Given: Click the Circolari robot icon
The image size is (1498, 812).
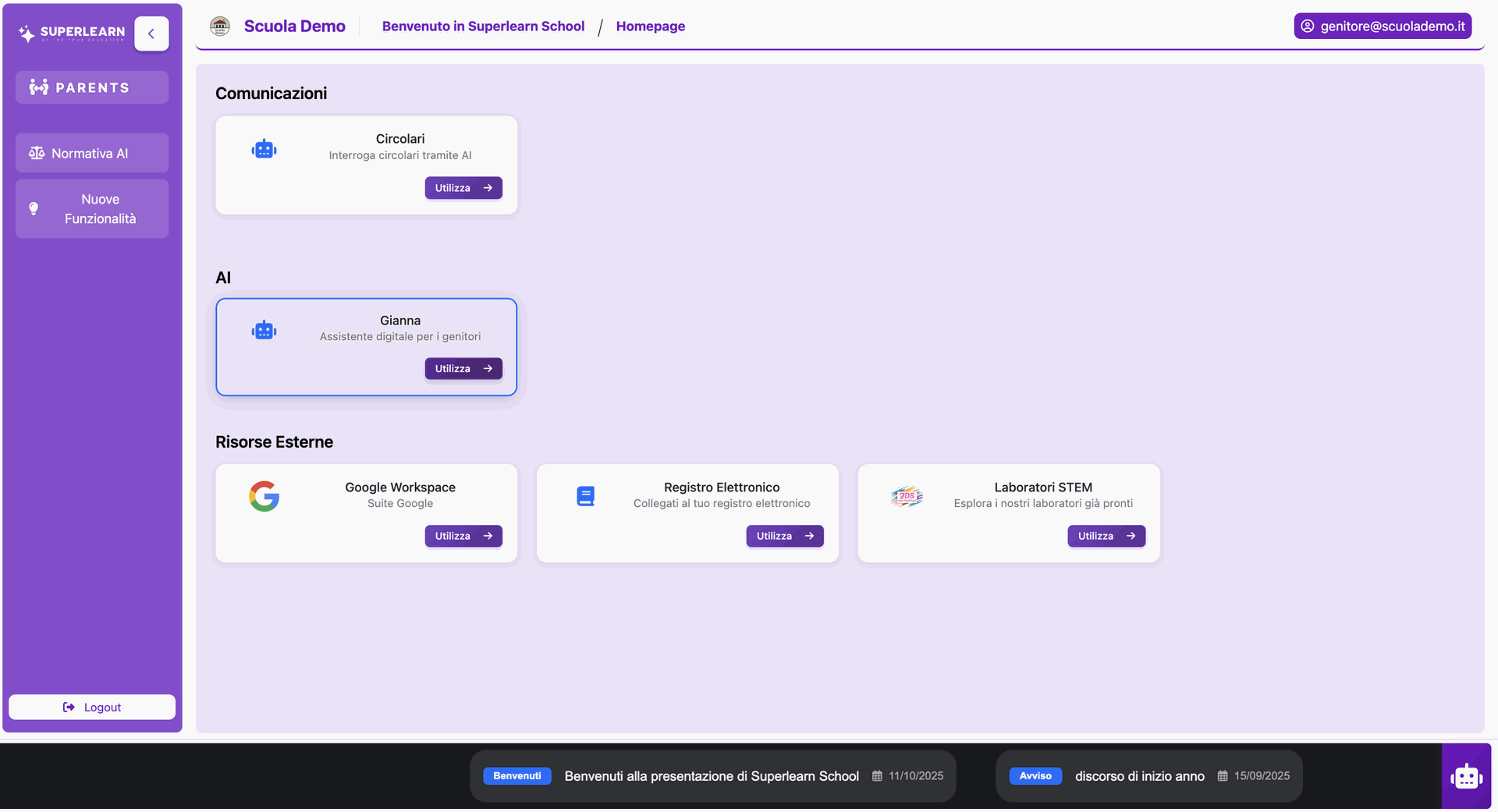Looking at the screenshot, I should tap(264, 149).
